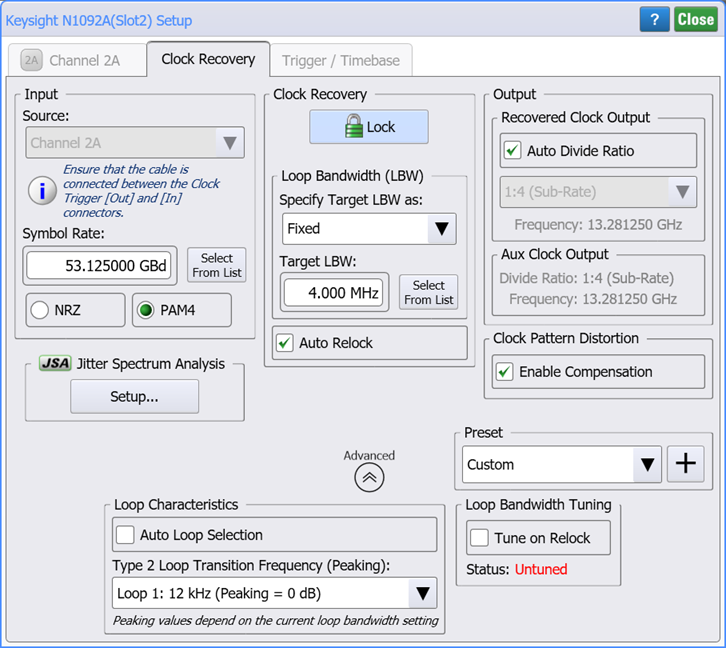
Task: Select the Clock Recovery tab
Action: 208,59
